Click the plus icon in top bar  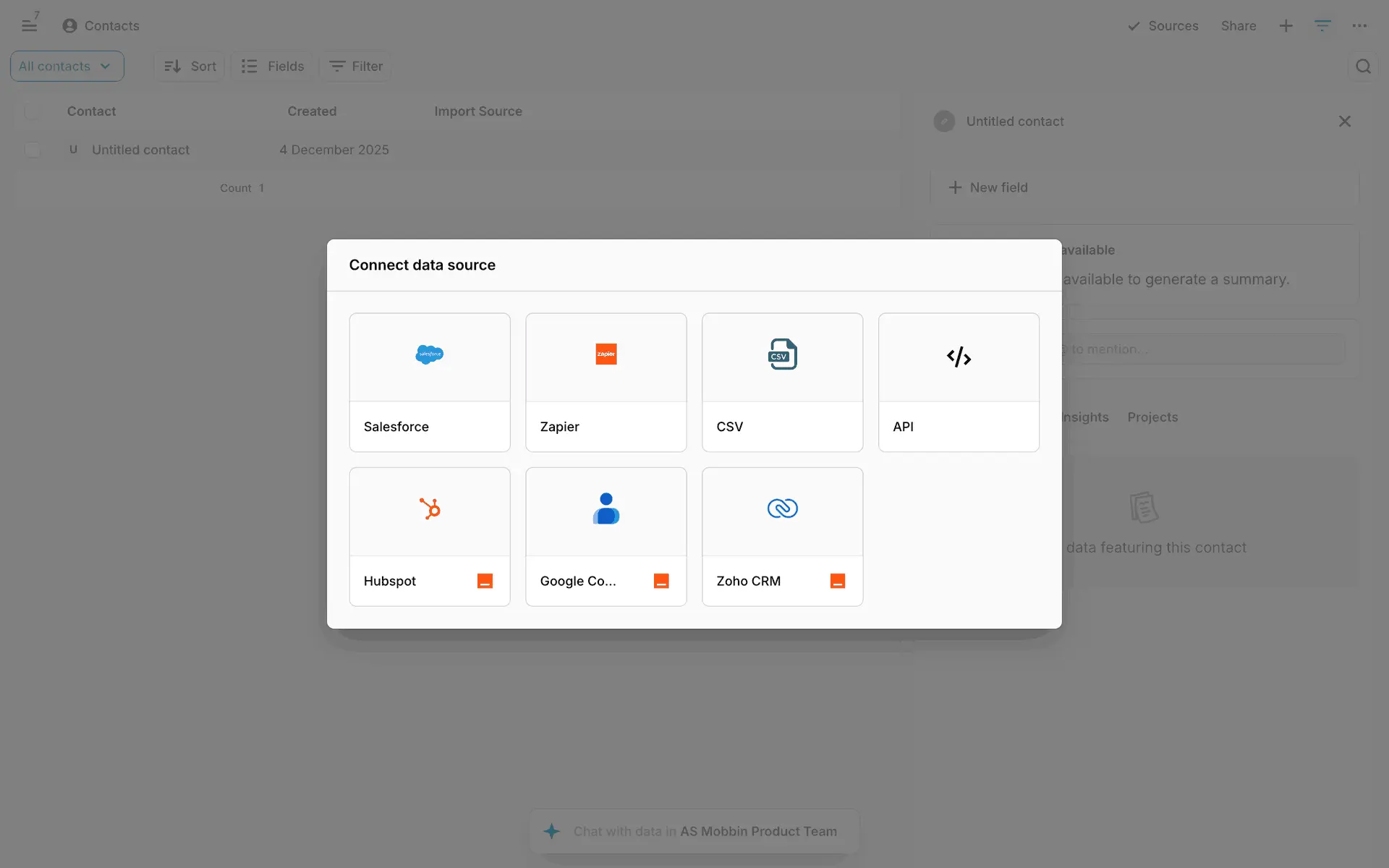(x=1286, y=26)
